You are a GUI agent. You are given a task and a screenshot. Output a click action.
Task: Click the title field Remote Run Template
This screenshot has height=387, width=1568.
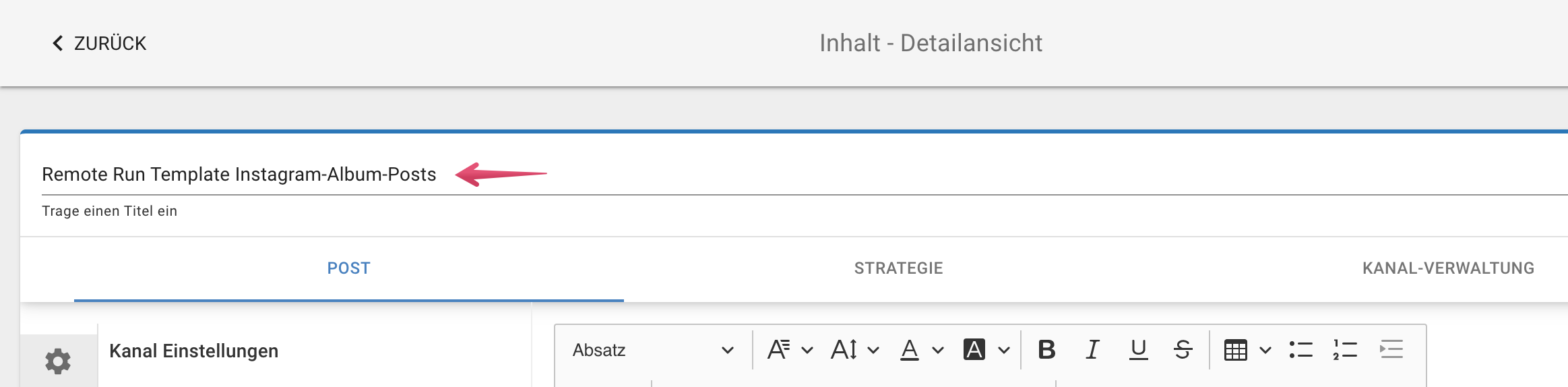point(805,175)
